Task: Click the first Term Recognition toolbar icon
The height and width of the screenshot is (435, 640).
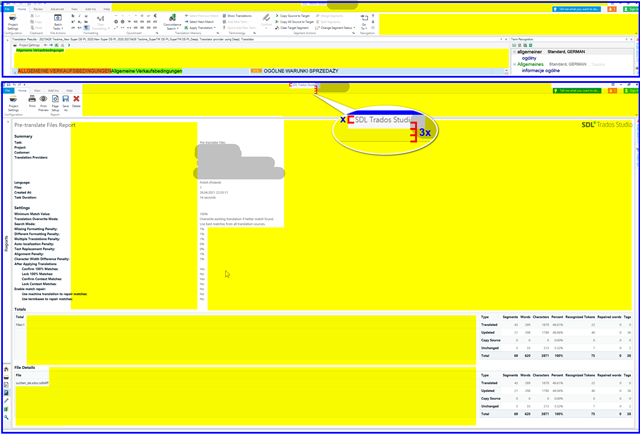Action: (514, 45)
